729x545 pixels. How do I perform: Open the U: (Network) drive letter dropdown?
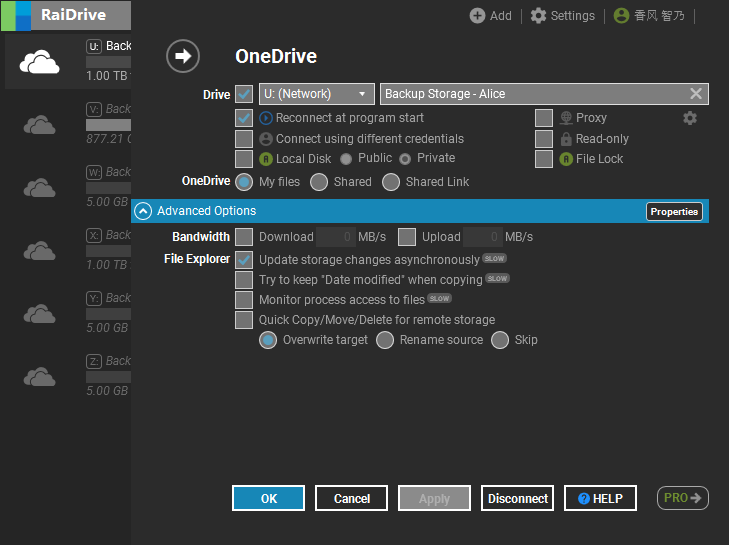point(316,94)
